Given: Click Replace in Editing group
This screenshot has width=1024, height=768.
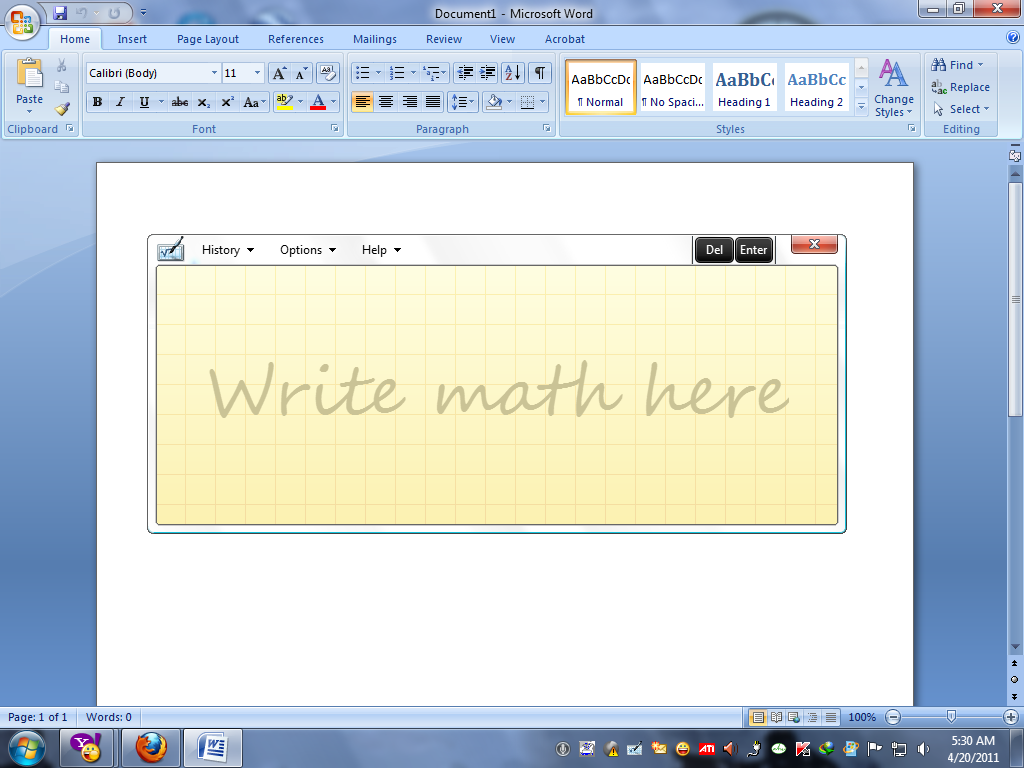Looking at the screenshot, I should pyautogui.click(x=960, y=87).
